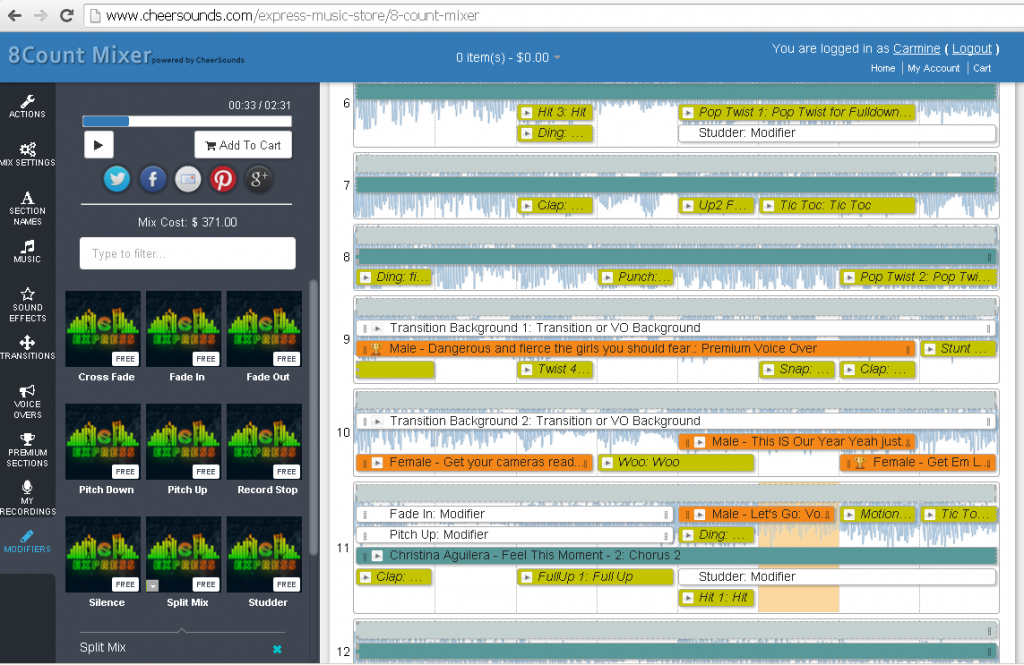Open Sound Effects star panel
The height and width of the screenshot is (665, 1024).
click(27, 304)
